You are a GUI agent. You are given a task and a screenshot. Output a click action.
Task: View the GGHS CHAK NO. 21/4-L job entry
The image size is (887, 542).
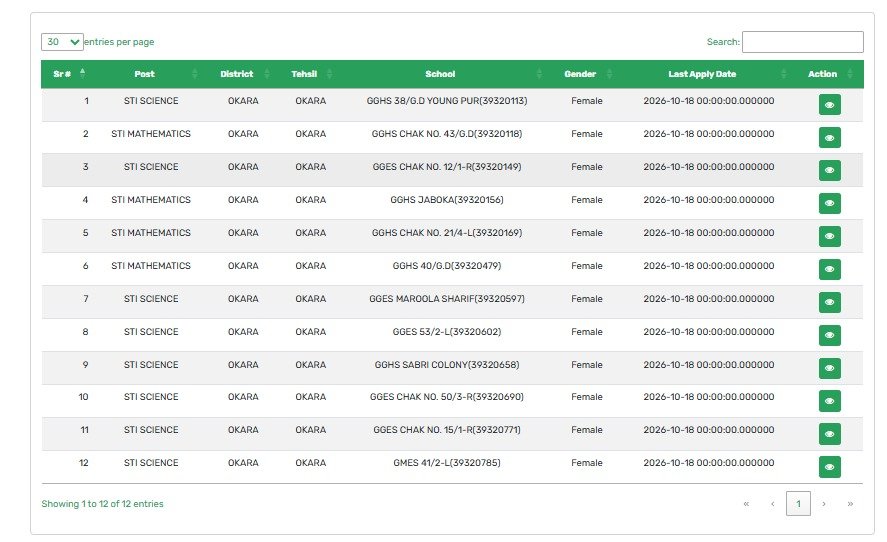pos(829,236)
